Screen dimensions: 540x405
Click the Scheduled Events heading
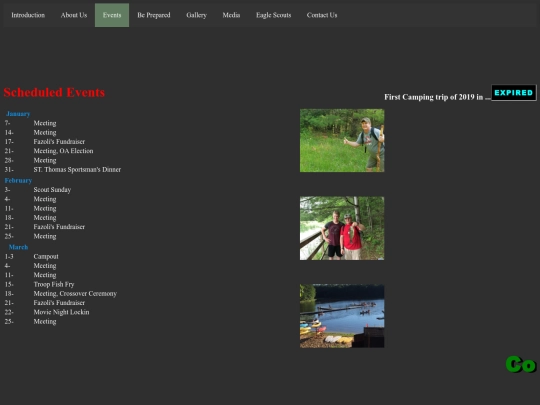(54, 92)
